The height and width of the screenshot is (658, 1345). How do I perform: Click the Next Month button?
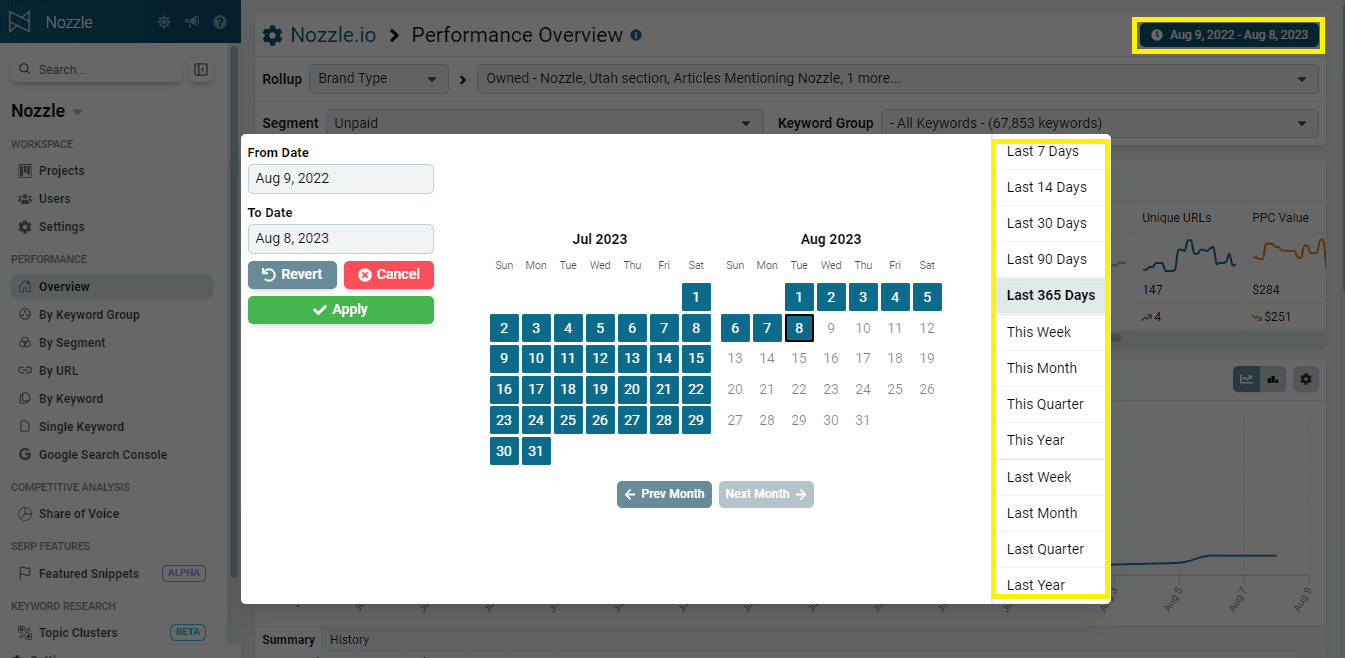pos(766,494)
